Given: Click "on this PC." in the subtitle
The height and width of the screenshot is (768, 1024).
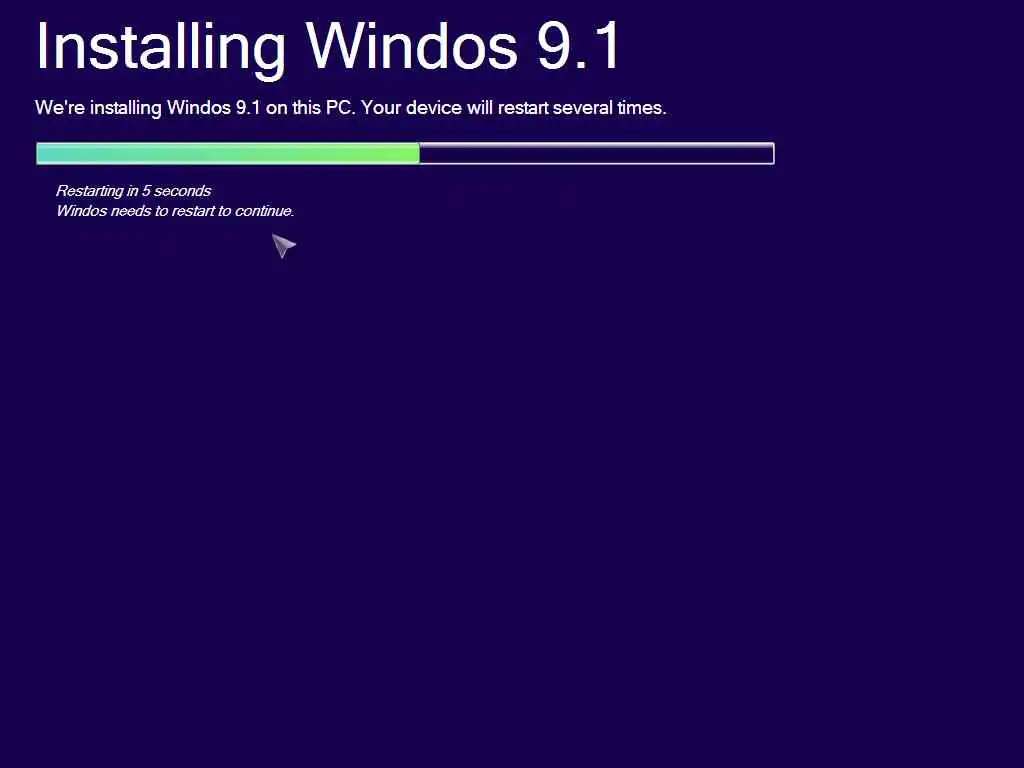Looking at the screenshot, I should pyautogui.click(x=310, y=108).
